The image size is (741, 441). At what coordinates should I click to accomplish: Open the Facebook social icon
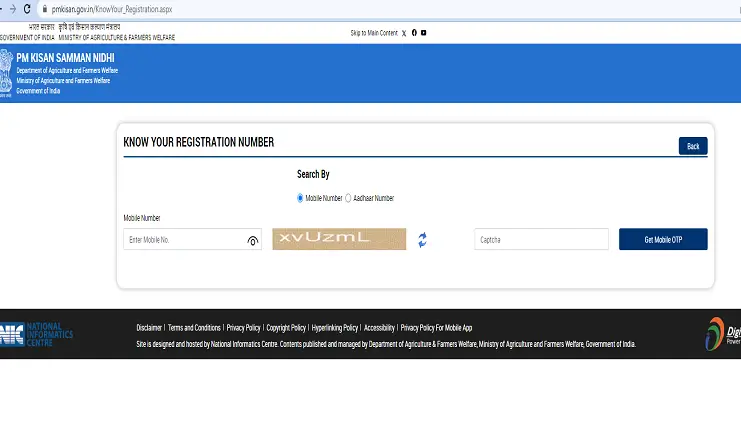point(414,33)
